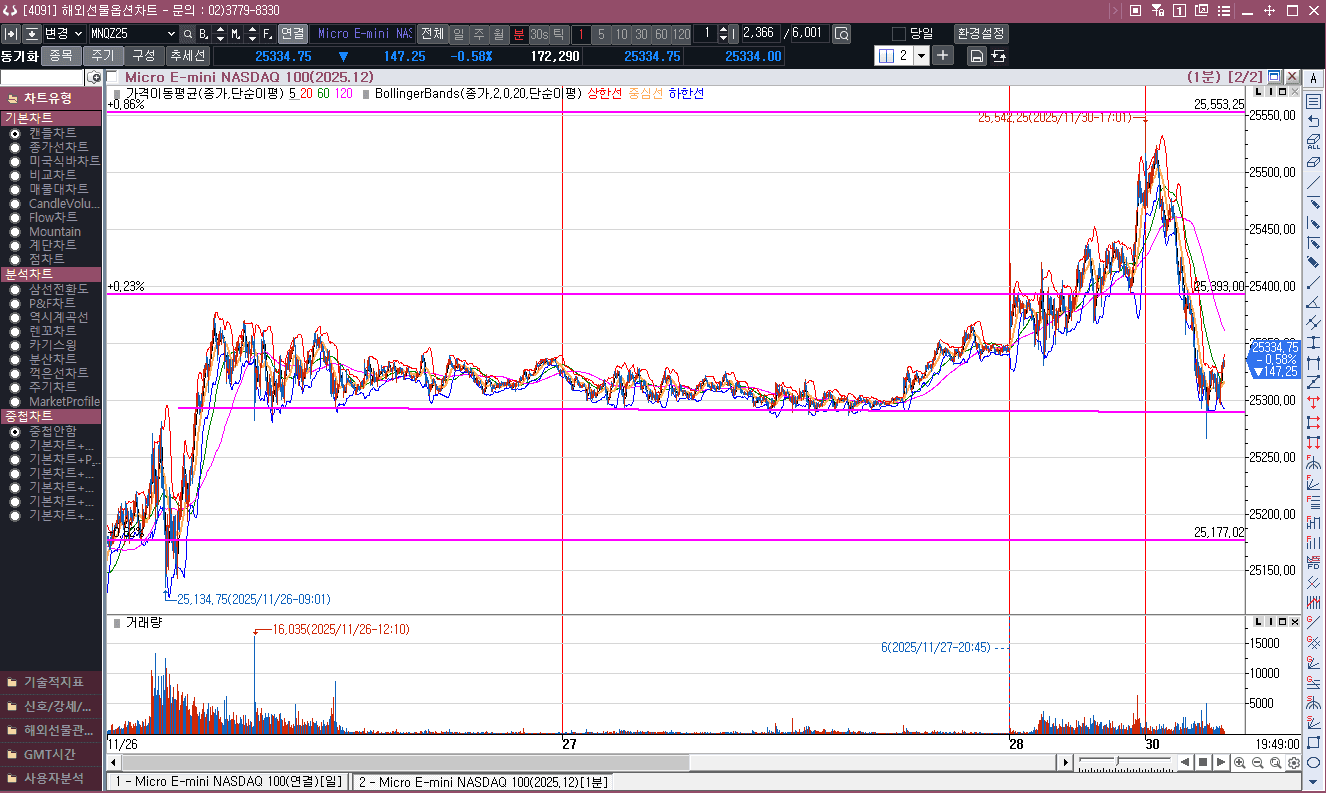Open the chart layout count dropdown

coord(921,56)
